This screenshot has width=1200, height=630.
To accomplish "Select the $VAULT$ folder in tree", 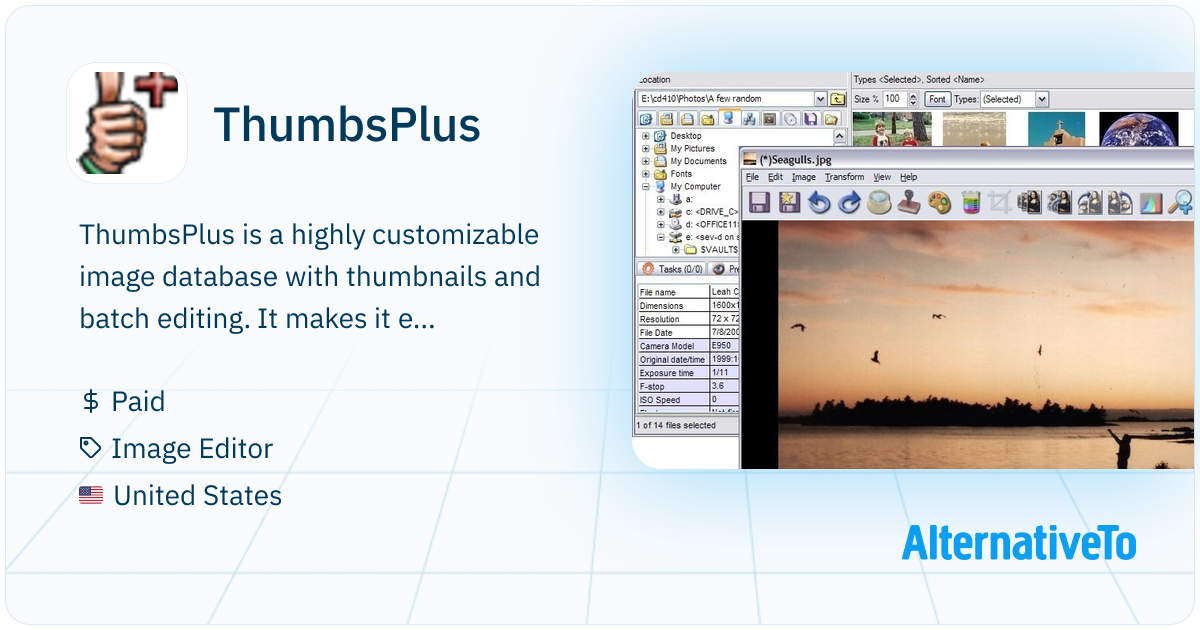I will point(719,250).
